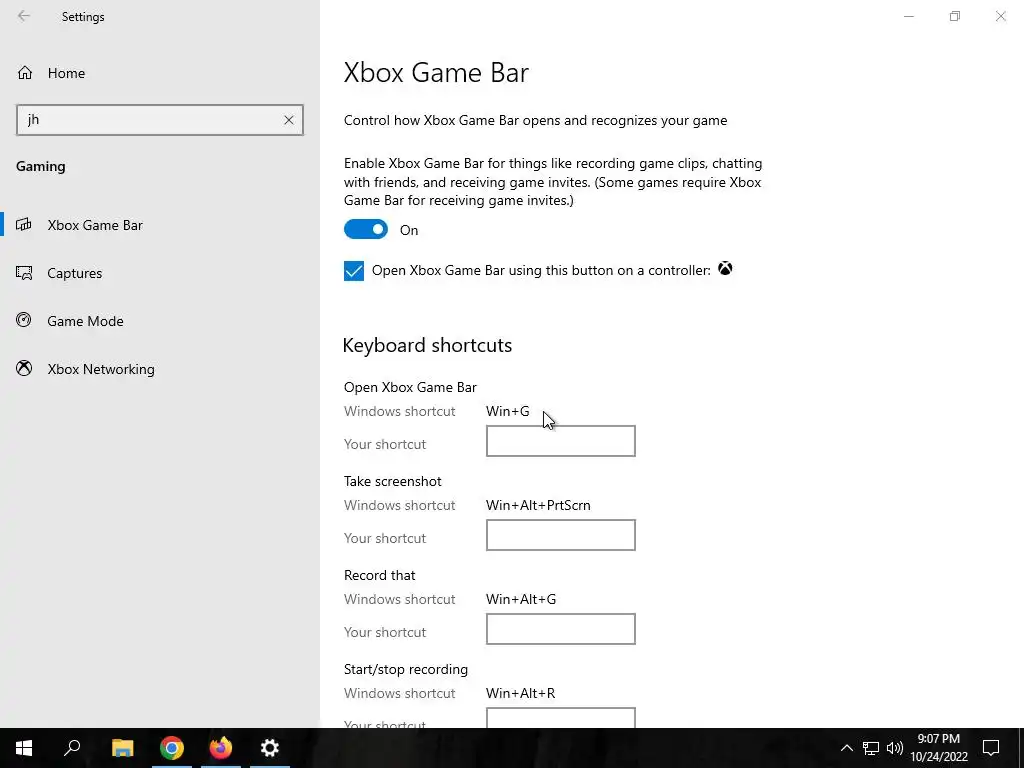The width and height of the screenshot is (1024, 768).
Task: Click the Keyboard shortcuts heading
Action: pyautogui.click(x=427, y=345)
